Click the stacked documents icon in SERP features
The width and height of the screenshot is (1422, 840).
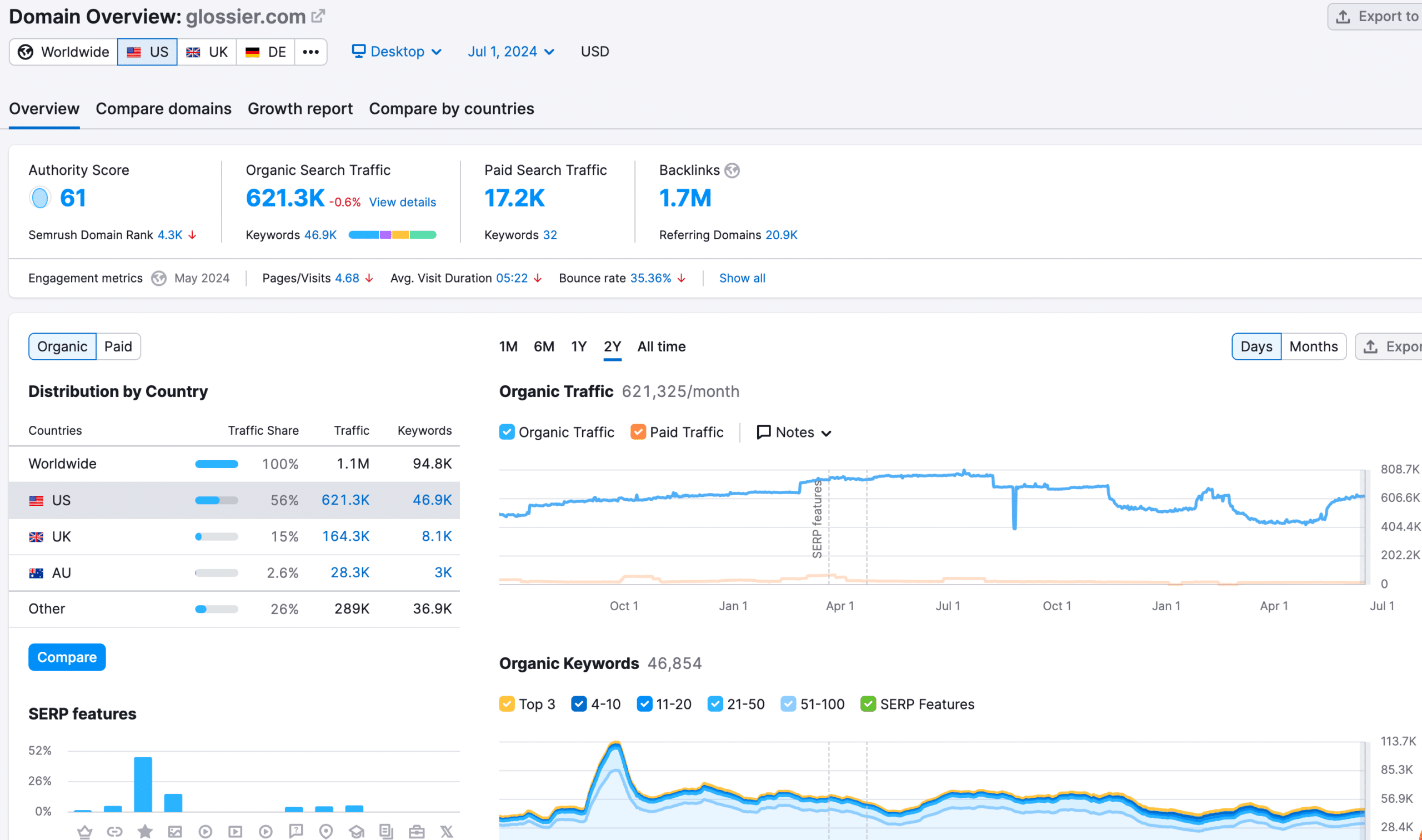[x=386, y=831]
